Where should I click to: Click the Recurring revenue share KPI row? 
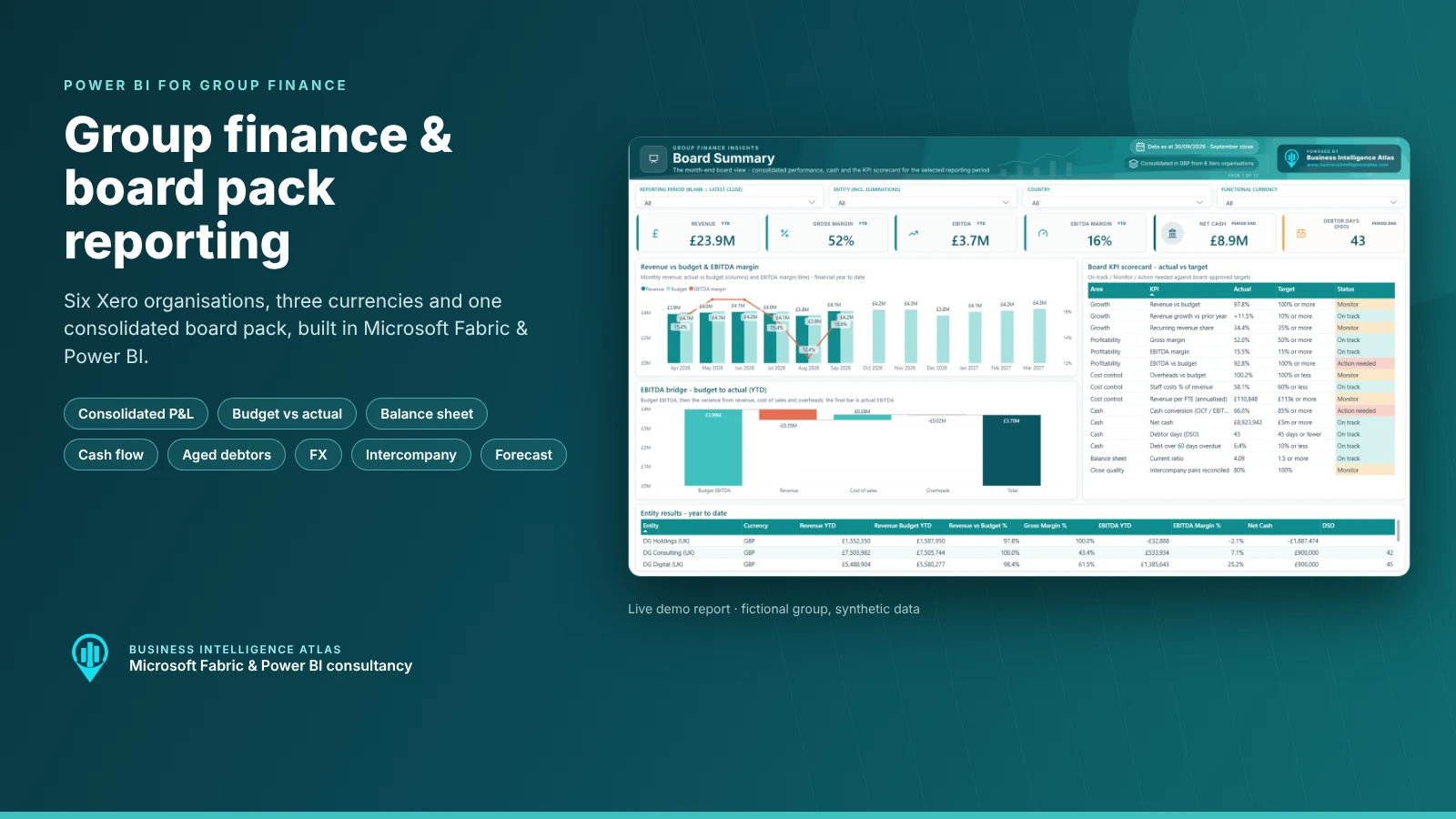[x=1241, y=329]
